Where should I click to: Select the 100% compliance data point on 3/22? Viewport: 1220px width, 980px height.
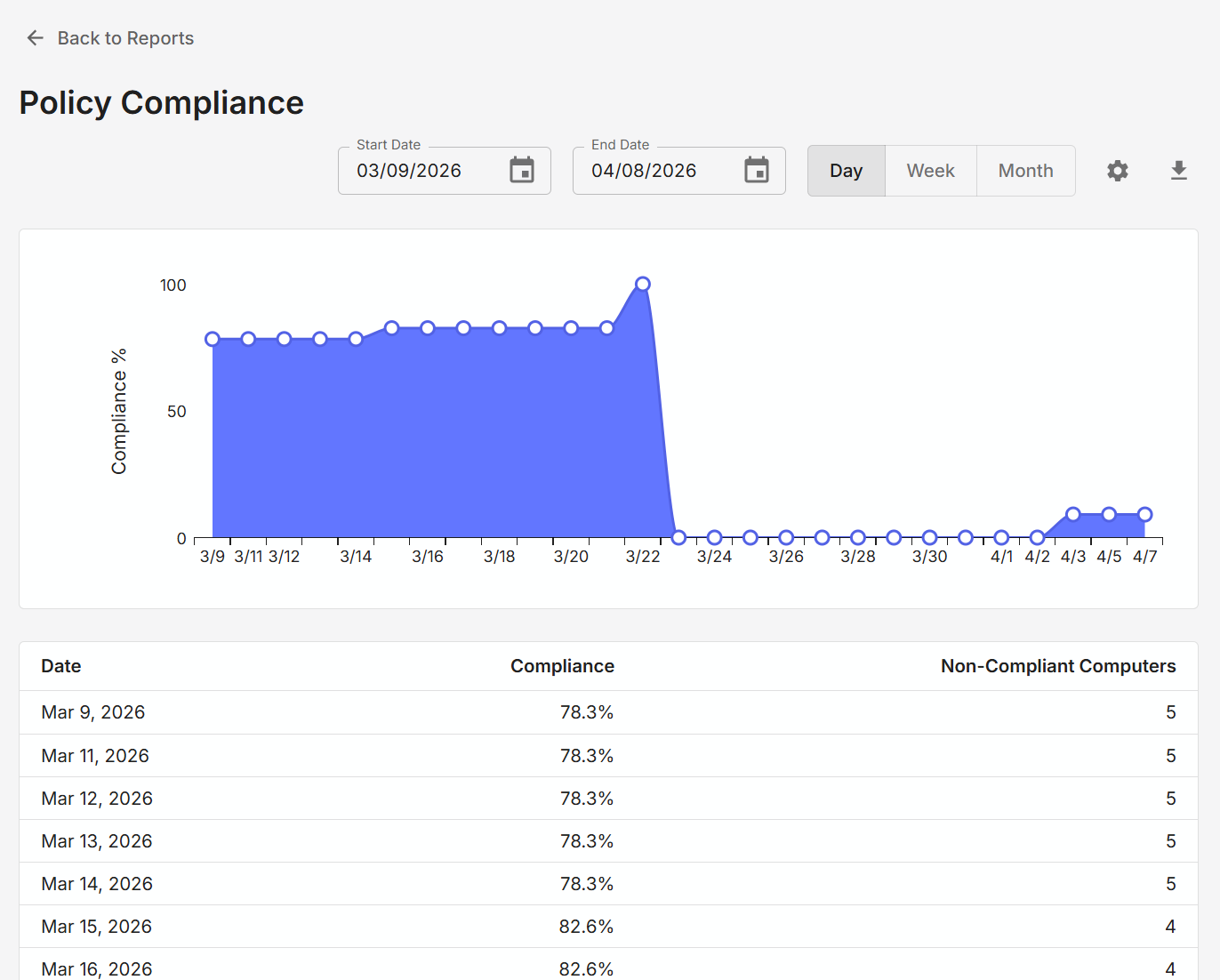pos(643,284)
